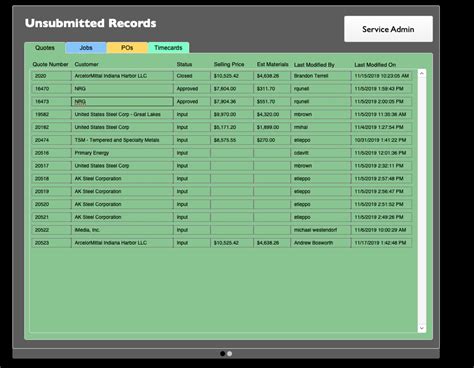Screen dimensions: 474x368
Task: Click Andrew Bosworth modified-by cell
Action: tap(321, 243)
